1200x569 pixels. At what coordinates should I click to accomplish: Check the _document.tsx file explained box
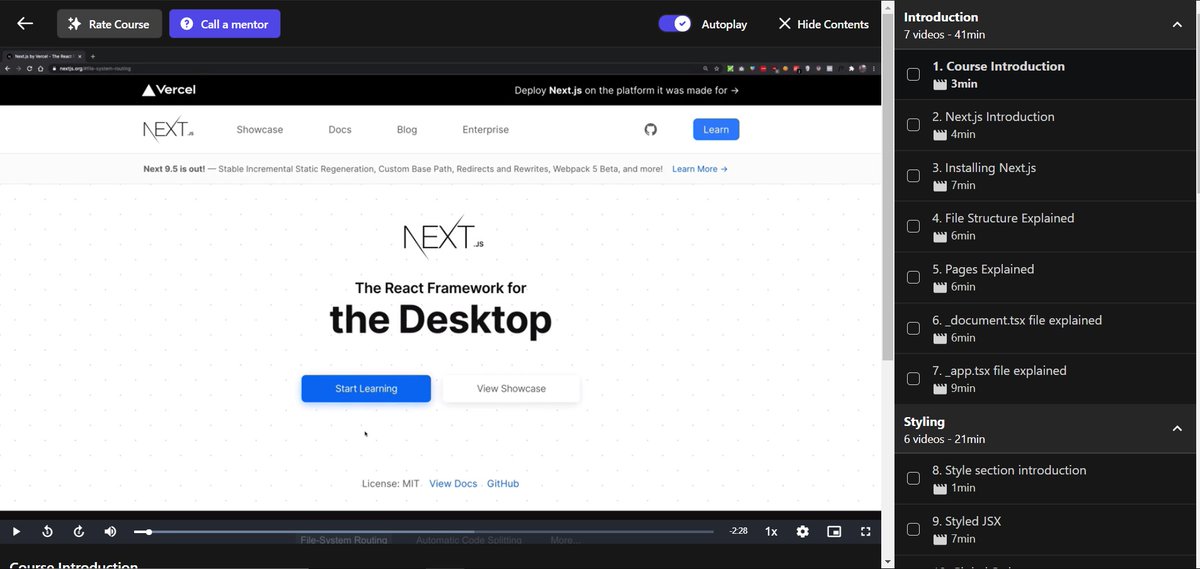click(x=913, y=328)
